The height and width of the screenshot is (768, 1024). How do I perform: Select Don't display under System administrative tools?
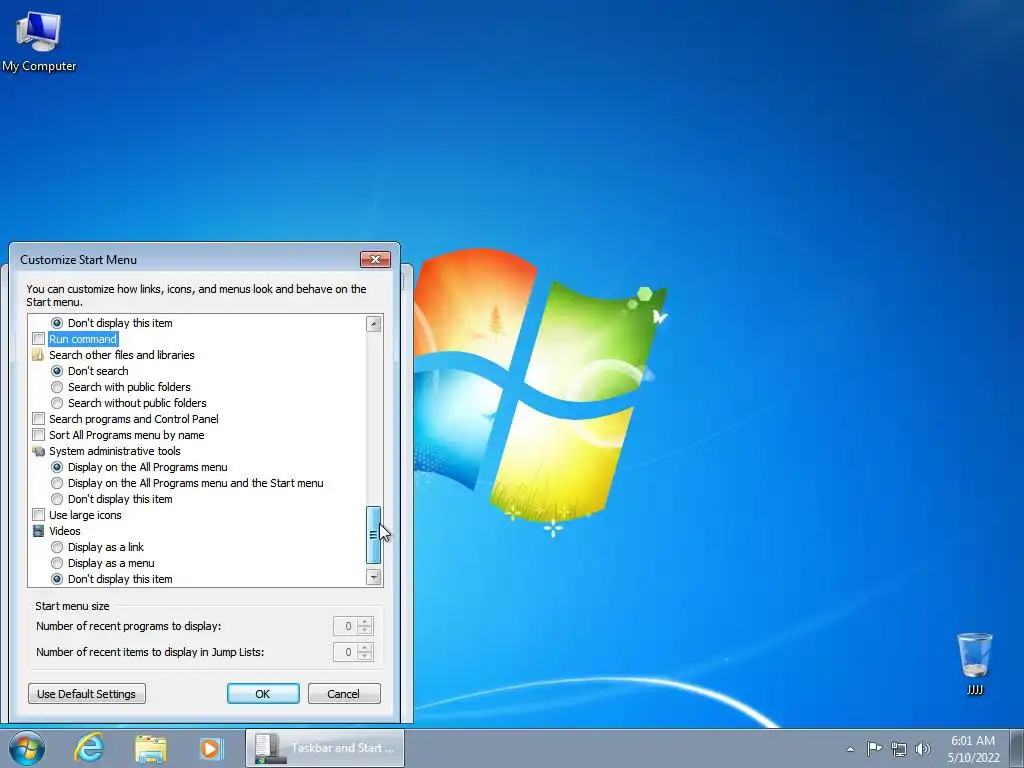point(57,499)
